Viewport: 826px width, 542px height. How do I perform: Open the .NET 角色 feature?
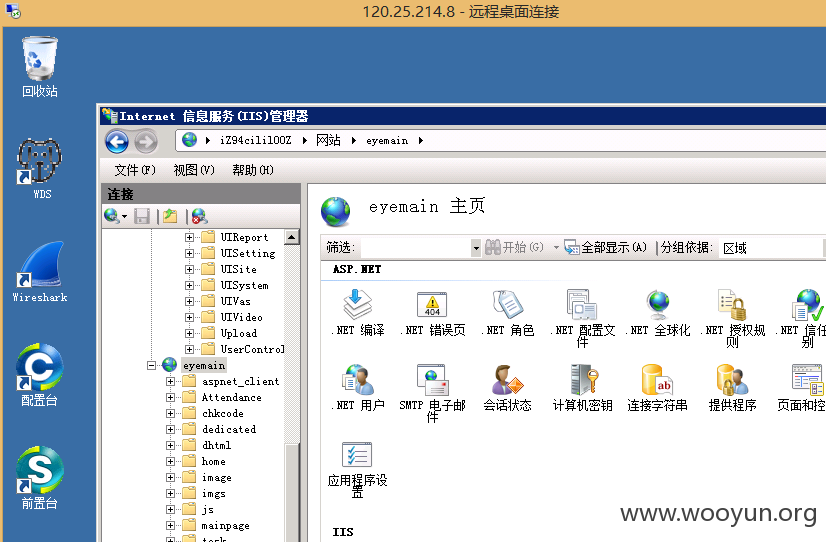507,313
